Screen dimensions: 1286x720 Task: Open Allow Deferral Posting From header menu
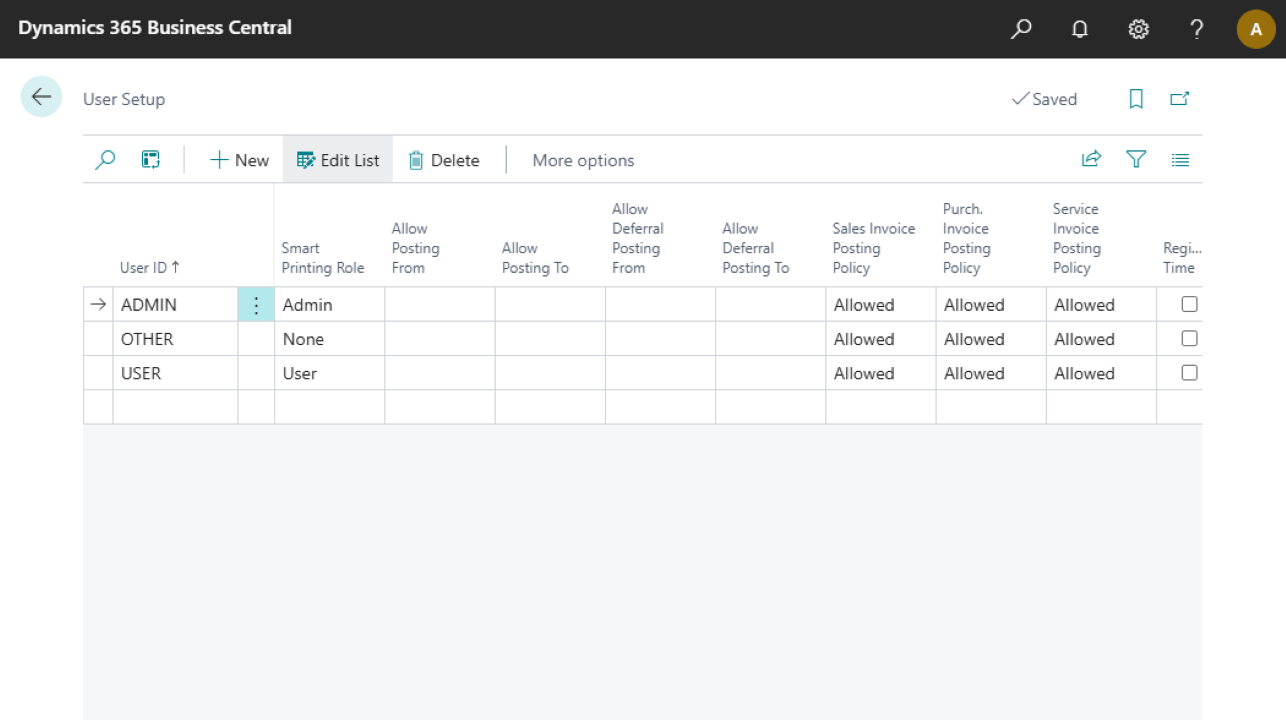point(637,238)
